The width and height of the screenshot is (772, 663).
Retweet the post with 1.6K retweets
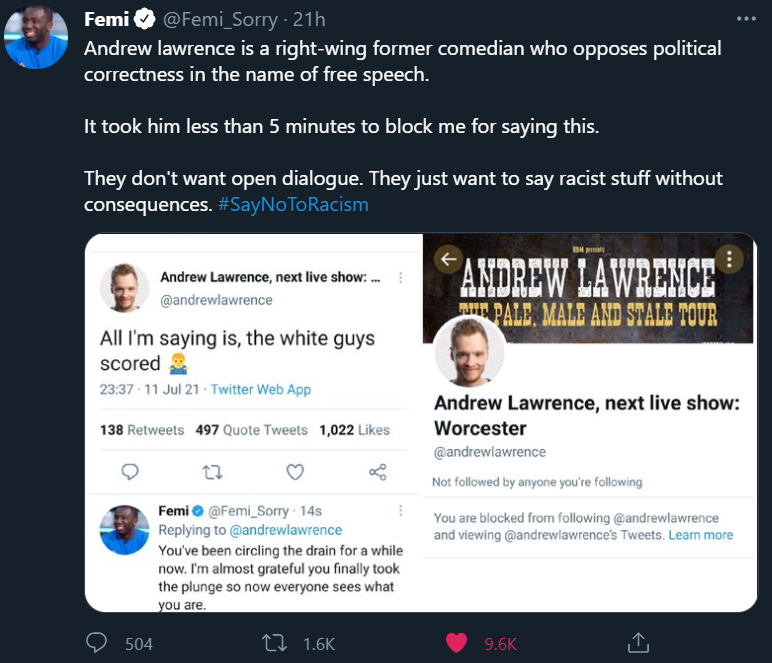tap(274, 643)
